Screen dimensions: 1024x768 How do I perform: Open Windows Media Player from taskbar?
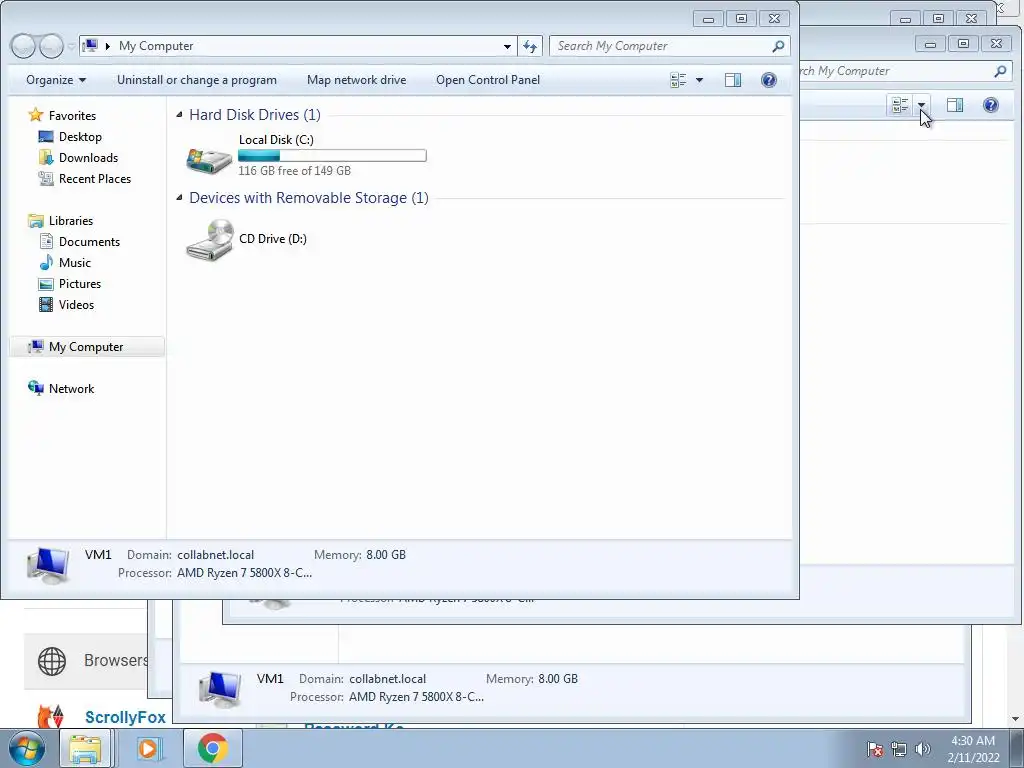pyautogui.click(x=148, y=748)
